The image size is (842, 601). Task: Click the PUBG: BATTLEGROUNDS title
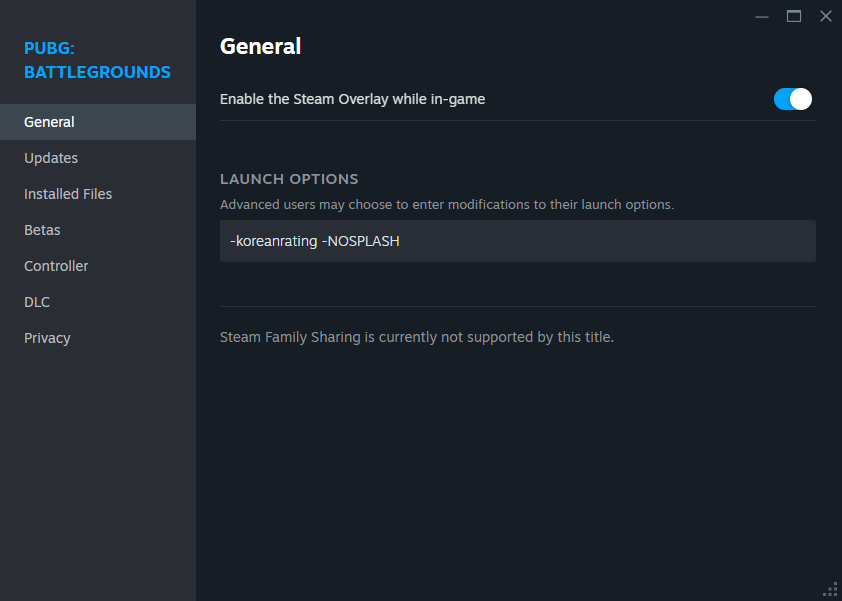coord(97,59)
